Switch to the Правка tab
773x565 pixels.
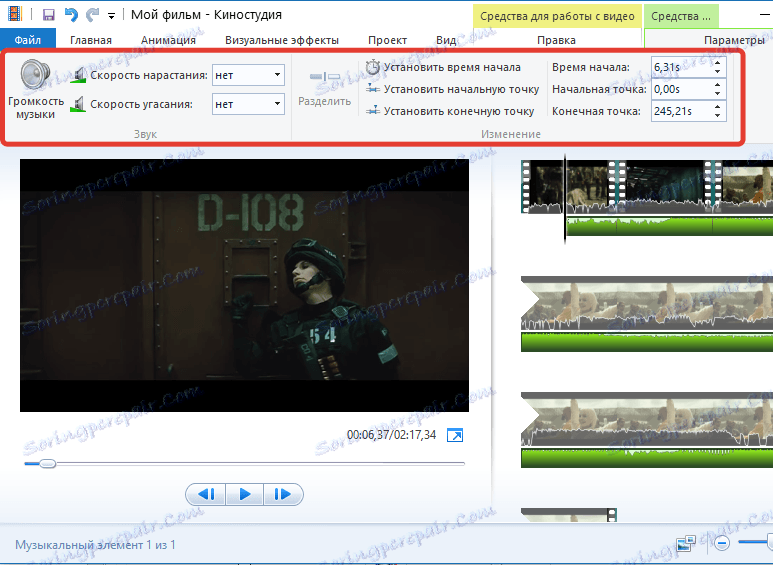556,40
